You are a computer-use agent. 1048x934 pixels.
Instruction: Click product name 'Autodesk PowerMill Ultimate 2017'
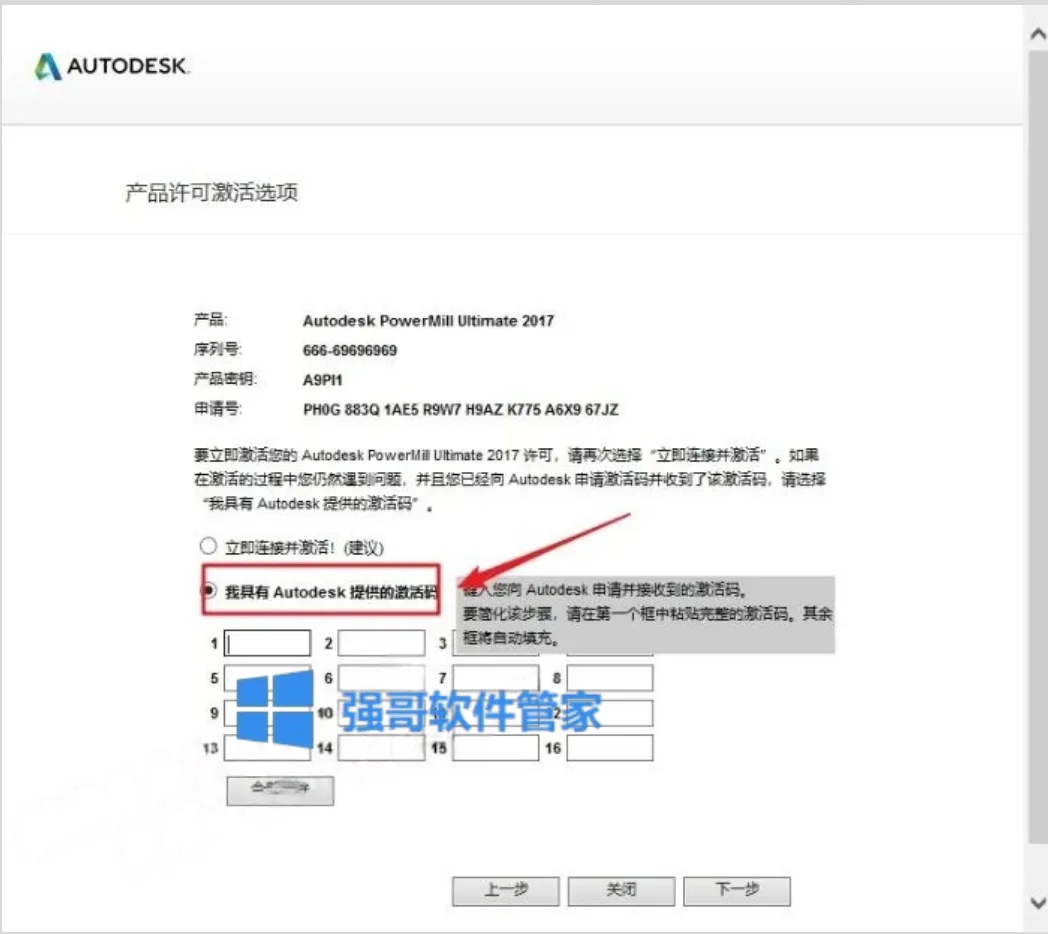(428, 321)
